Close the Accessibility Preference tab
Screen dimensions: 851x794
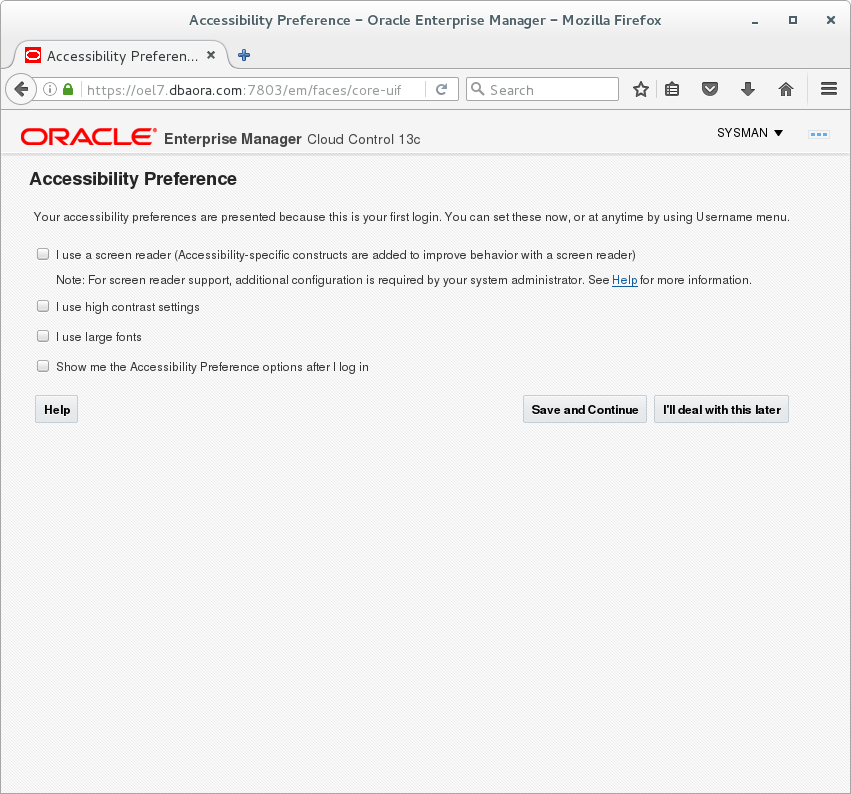pos(211,55)
